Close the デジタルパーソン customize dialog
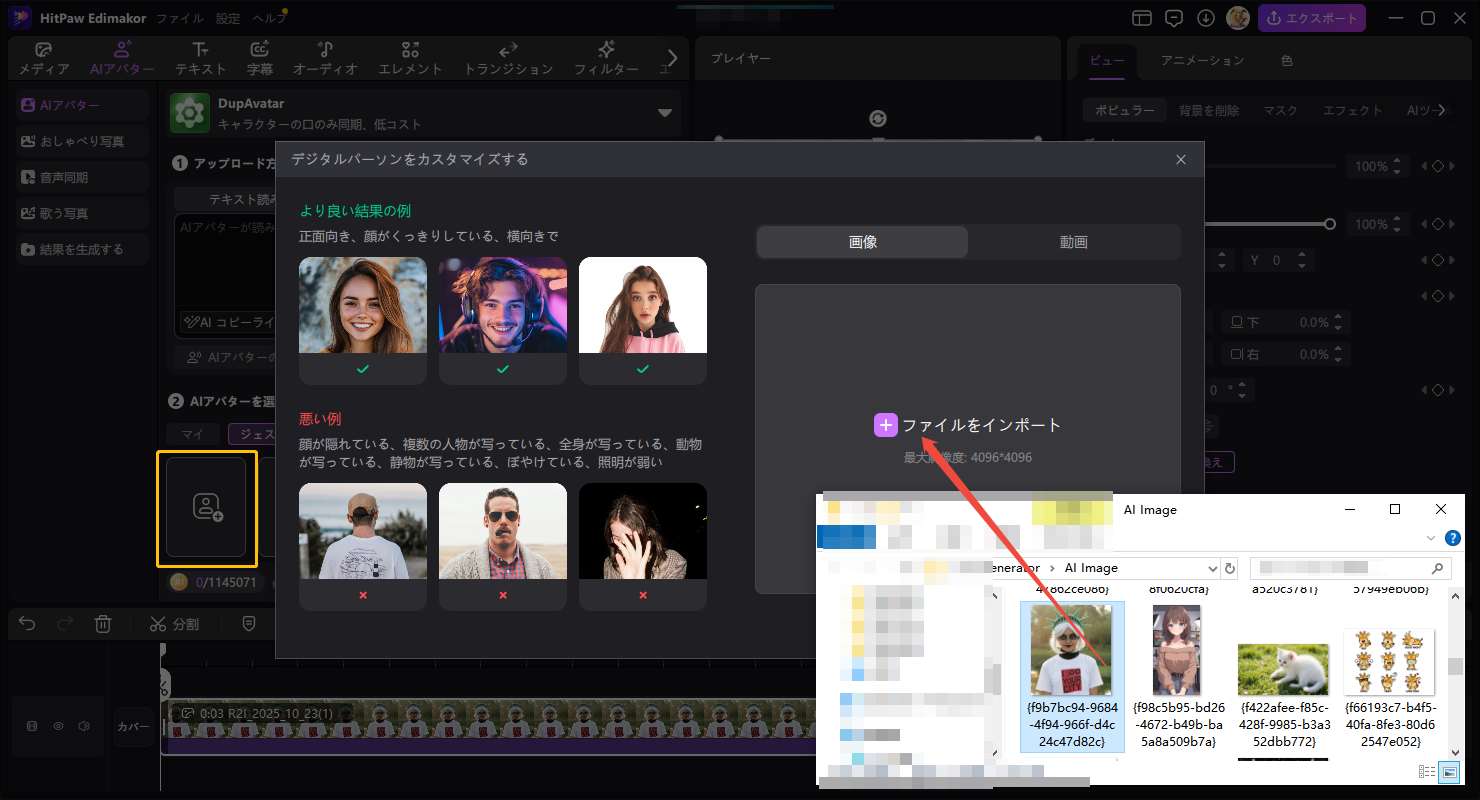Viewport: 1480px width, 800px height. (x=1181, y=160)
